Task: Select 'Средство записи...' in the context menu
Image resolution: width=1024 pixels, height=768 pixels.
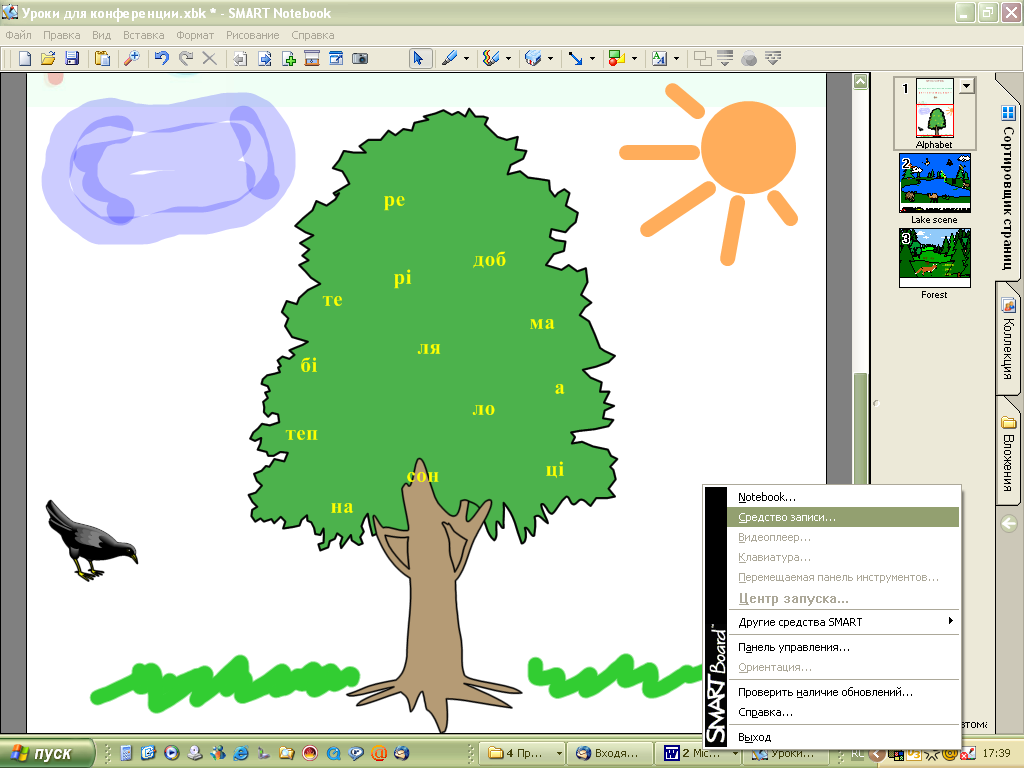Action: tap(786, 517)
